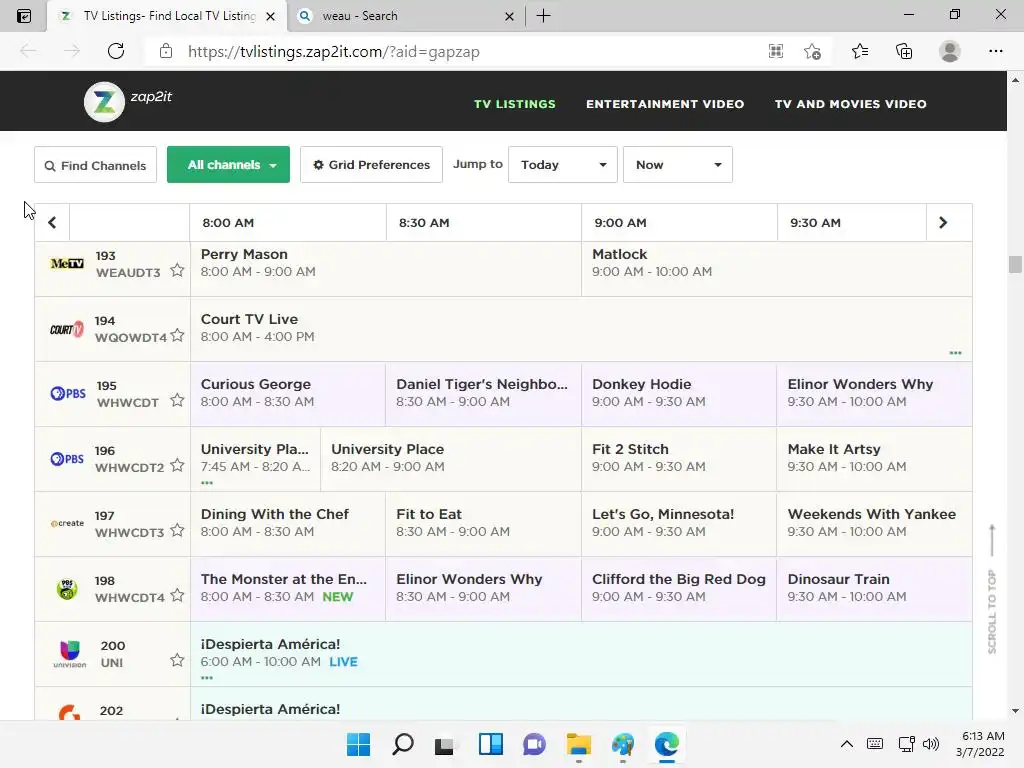Open browser profile icon
Viewport: 1024px width, 768px height.
[x=950, y=51]
